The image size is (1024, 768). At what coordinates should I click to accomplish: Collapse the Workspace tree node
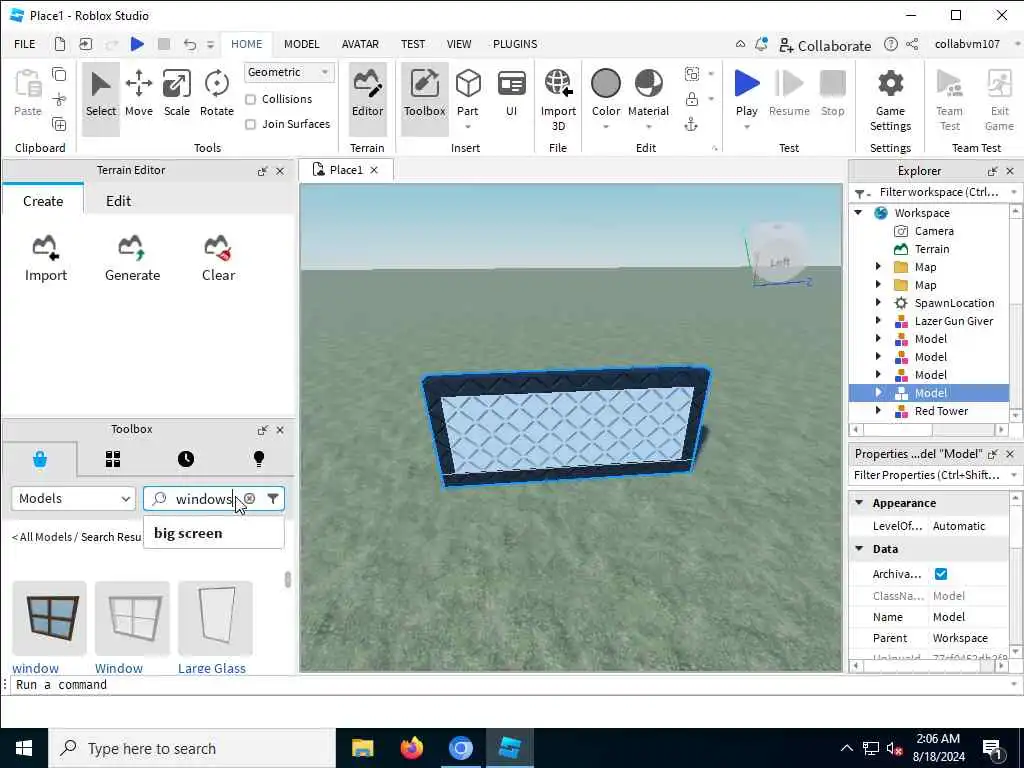point(859,213)
